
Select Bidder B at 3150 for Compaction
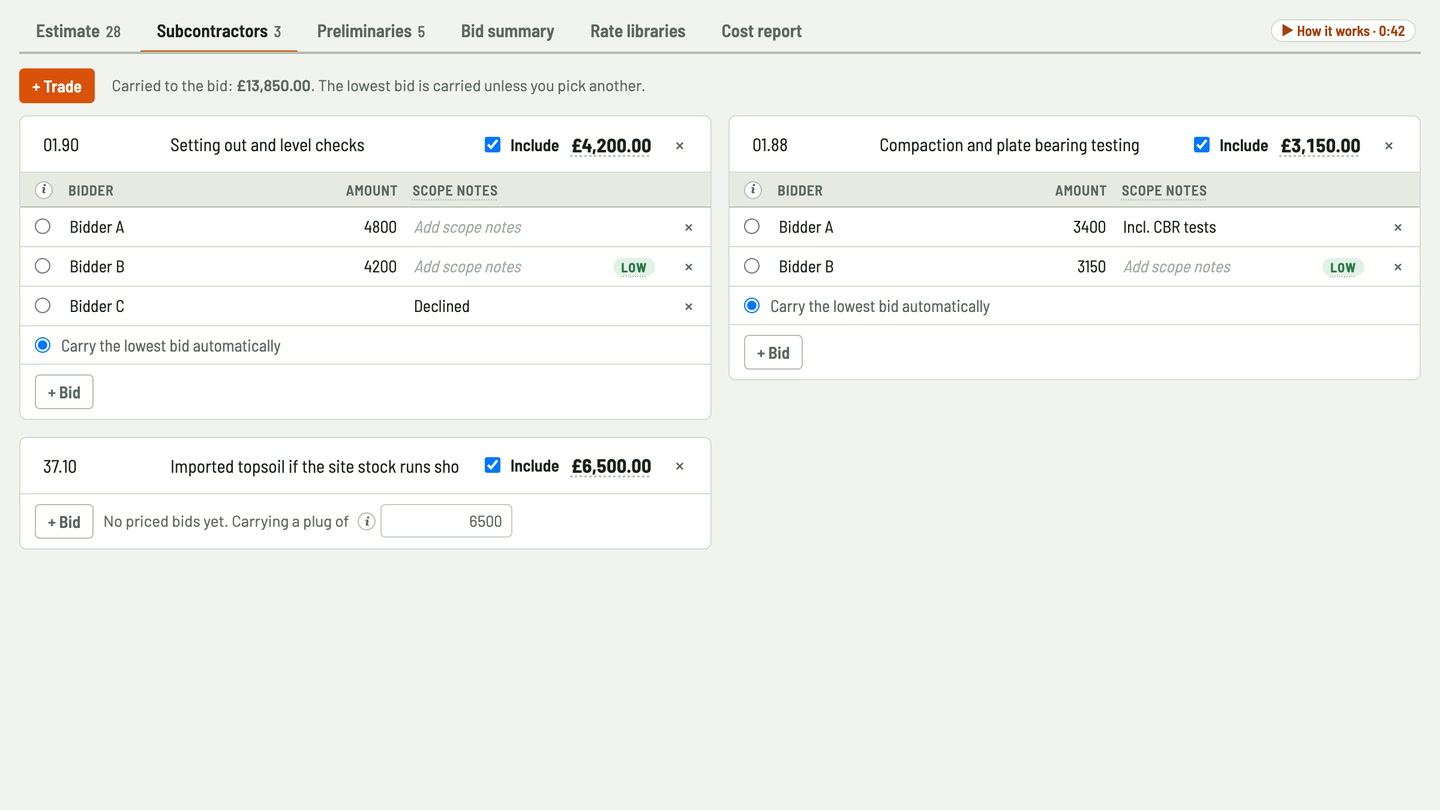pyautogui.click(x=752, y=266)
